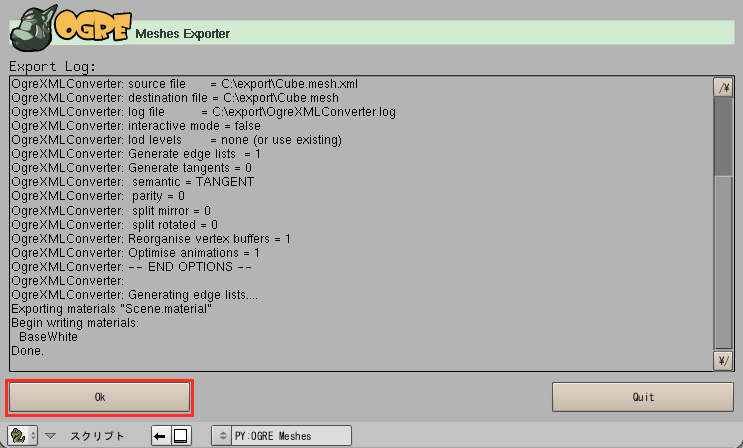The width and height of the screenshot is (743, 448).
Task: Click the Quit button
Action: pyautogui.click(x=643, y=397)
